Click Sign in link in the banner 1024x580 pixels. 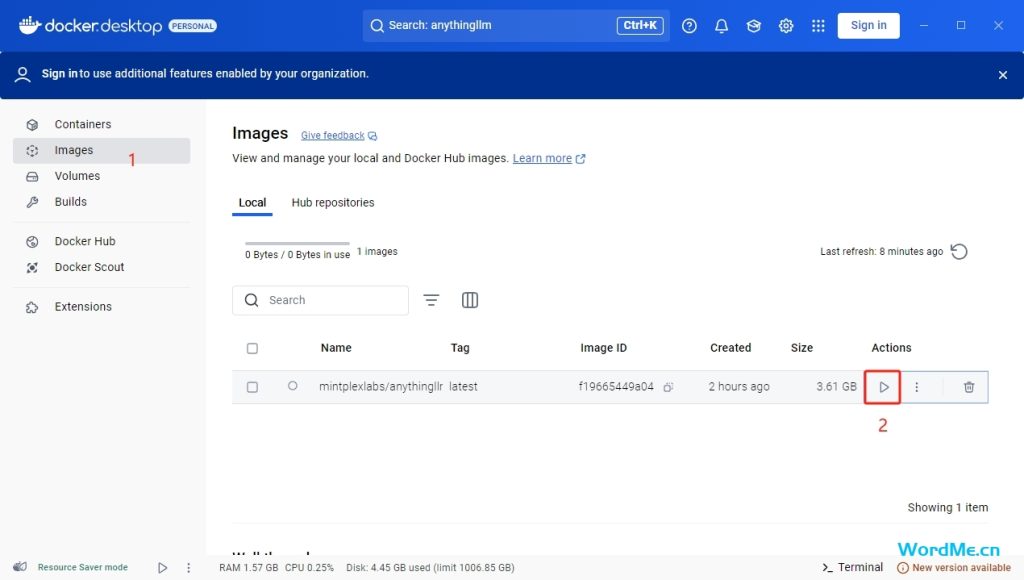(x=59, y=74)
